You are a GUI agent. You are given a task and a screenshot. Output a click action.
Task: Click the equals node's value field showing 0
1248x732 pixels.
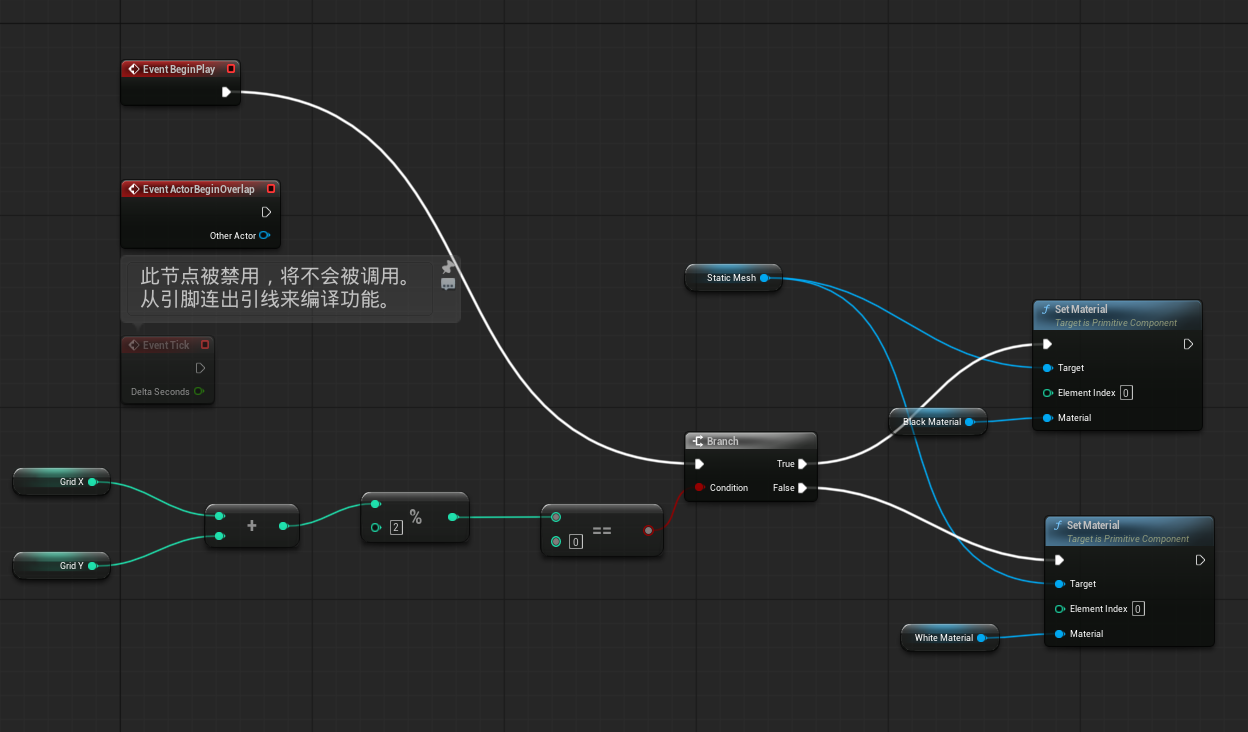[576, 542]
